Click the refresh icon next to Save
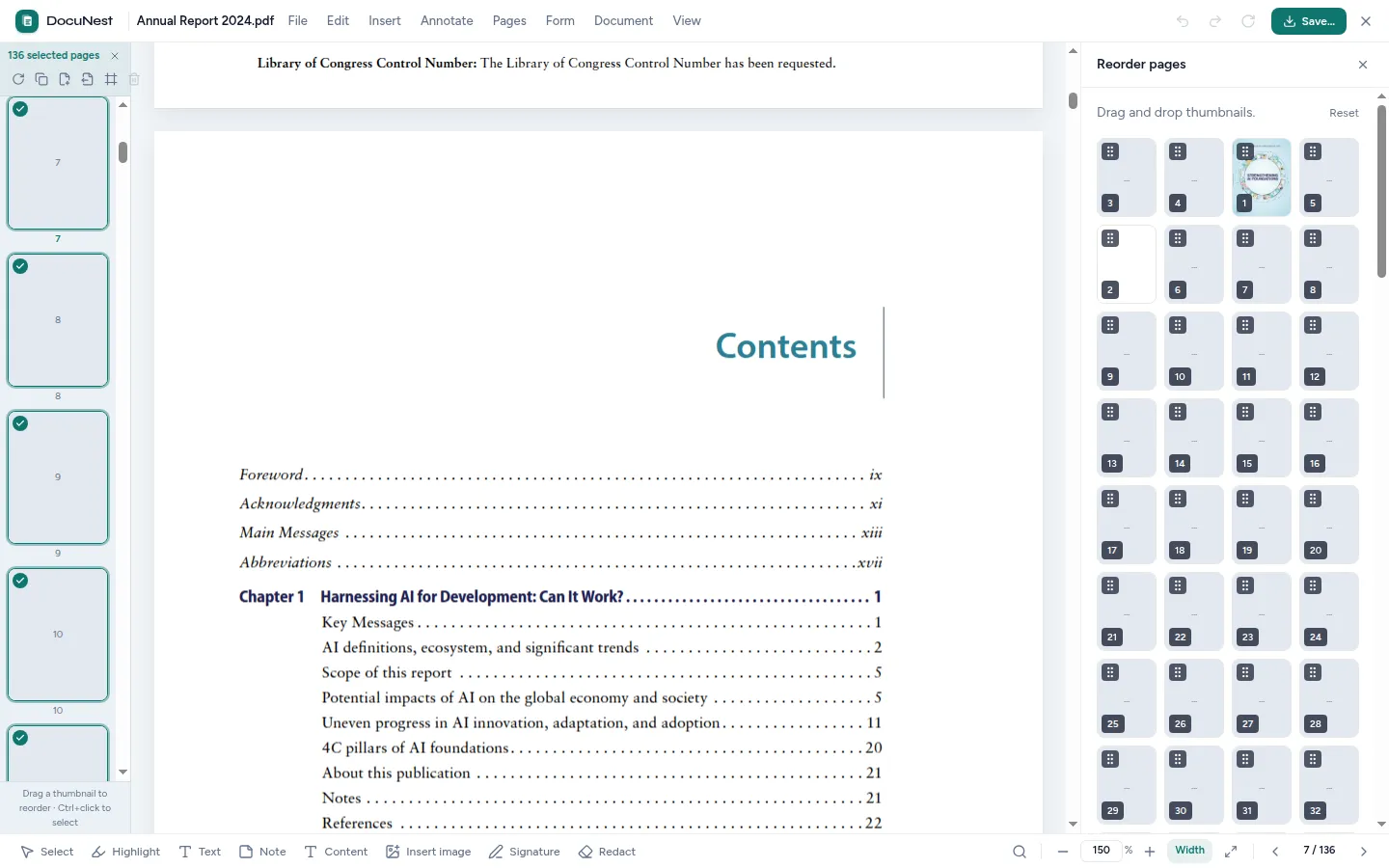Image resolution: width=1389 pixels, height=868 pixels. click(1248, 21)
